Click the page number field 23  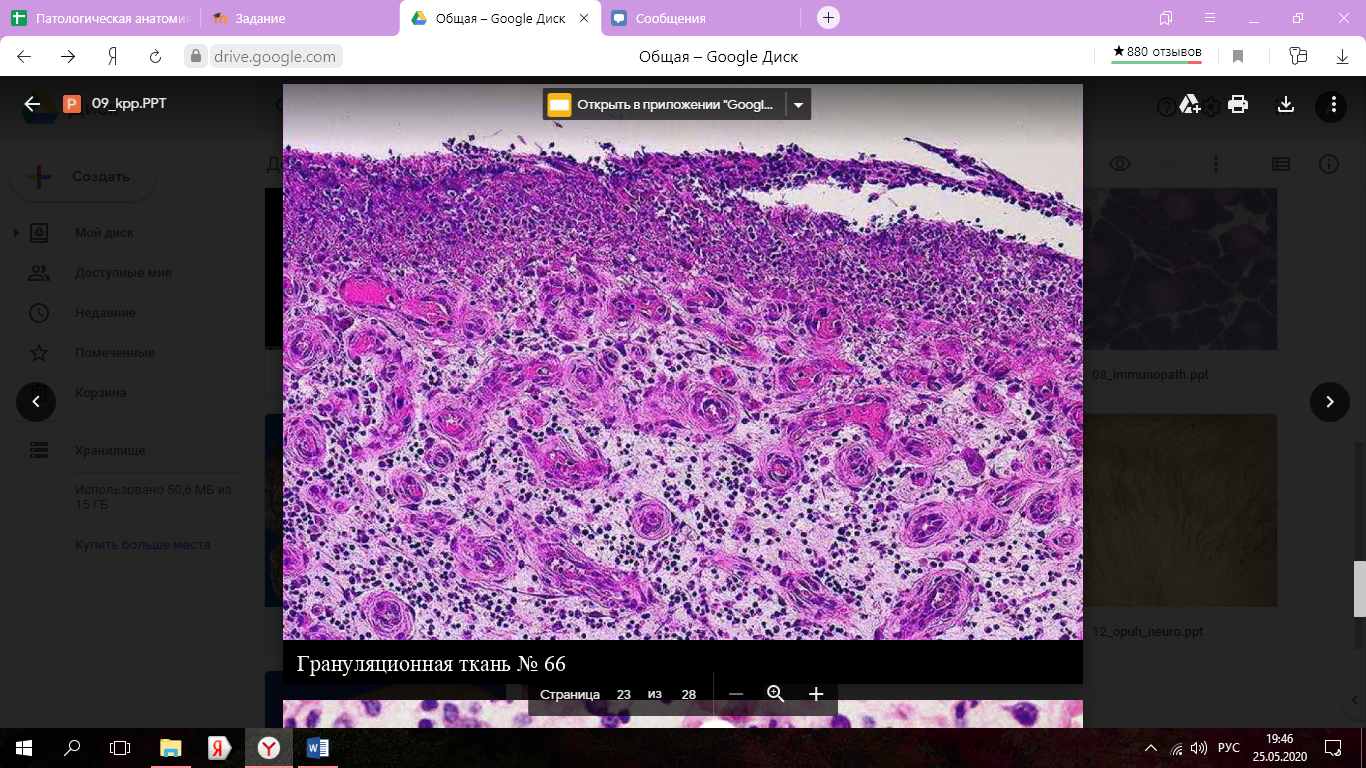coord(624,694)
